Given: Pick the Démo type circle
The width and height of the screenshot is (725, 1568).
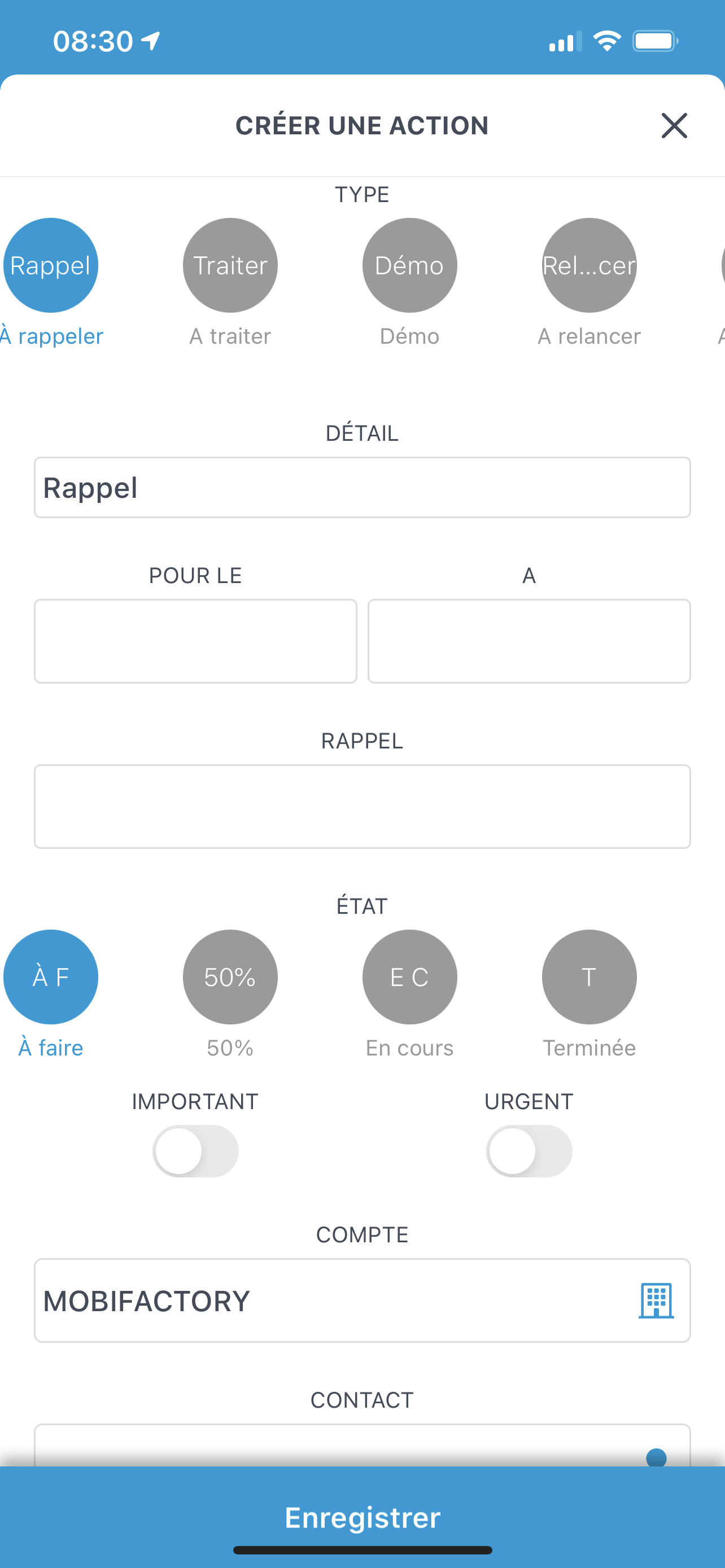Looking at the screenshot, I should 410,265.
